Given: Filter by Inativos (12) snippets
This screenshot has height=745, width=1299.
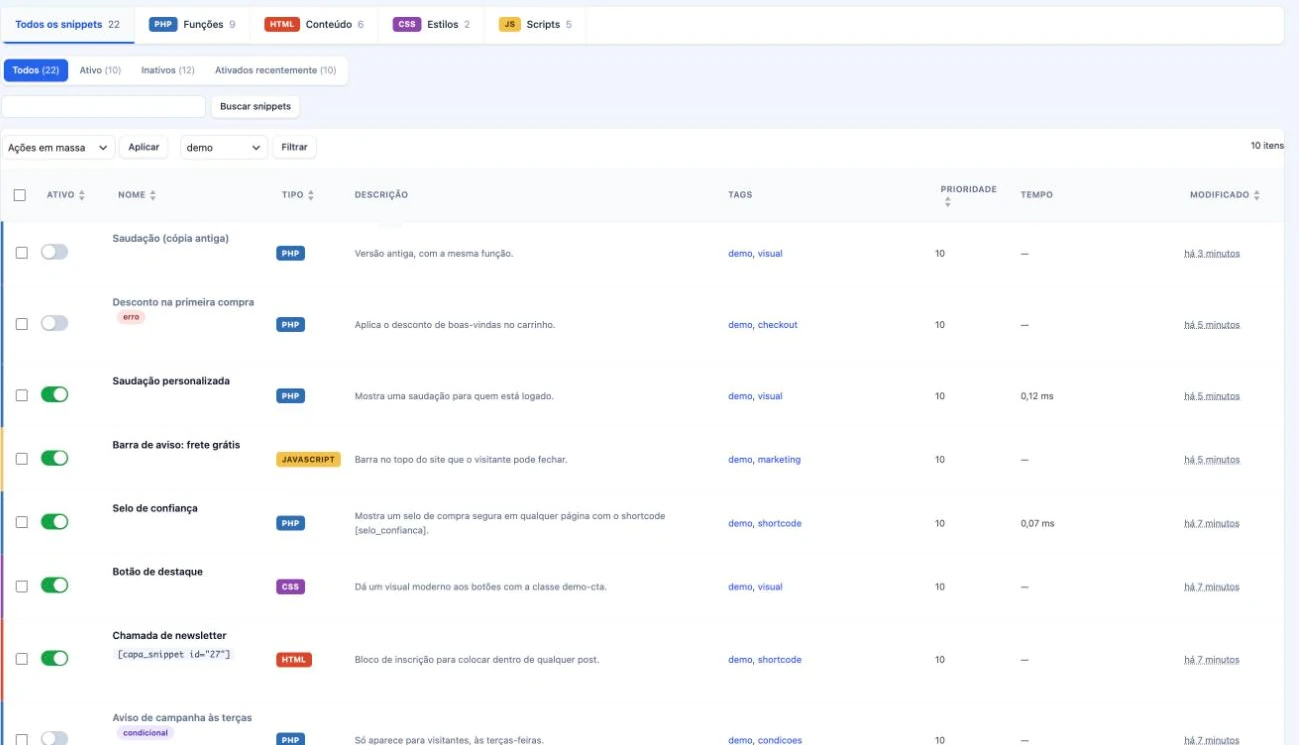Looking at the screenshot, I should tap(168, 70).
